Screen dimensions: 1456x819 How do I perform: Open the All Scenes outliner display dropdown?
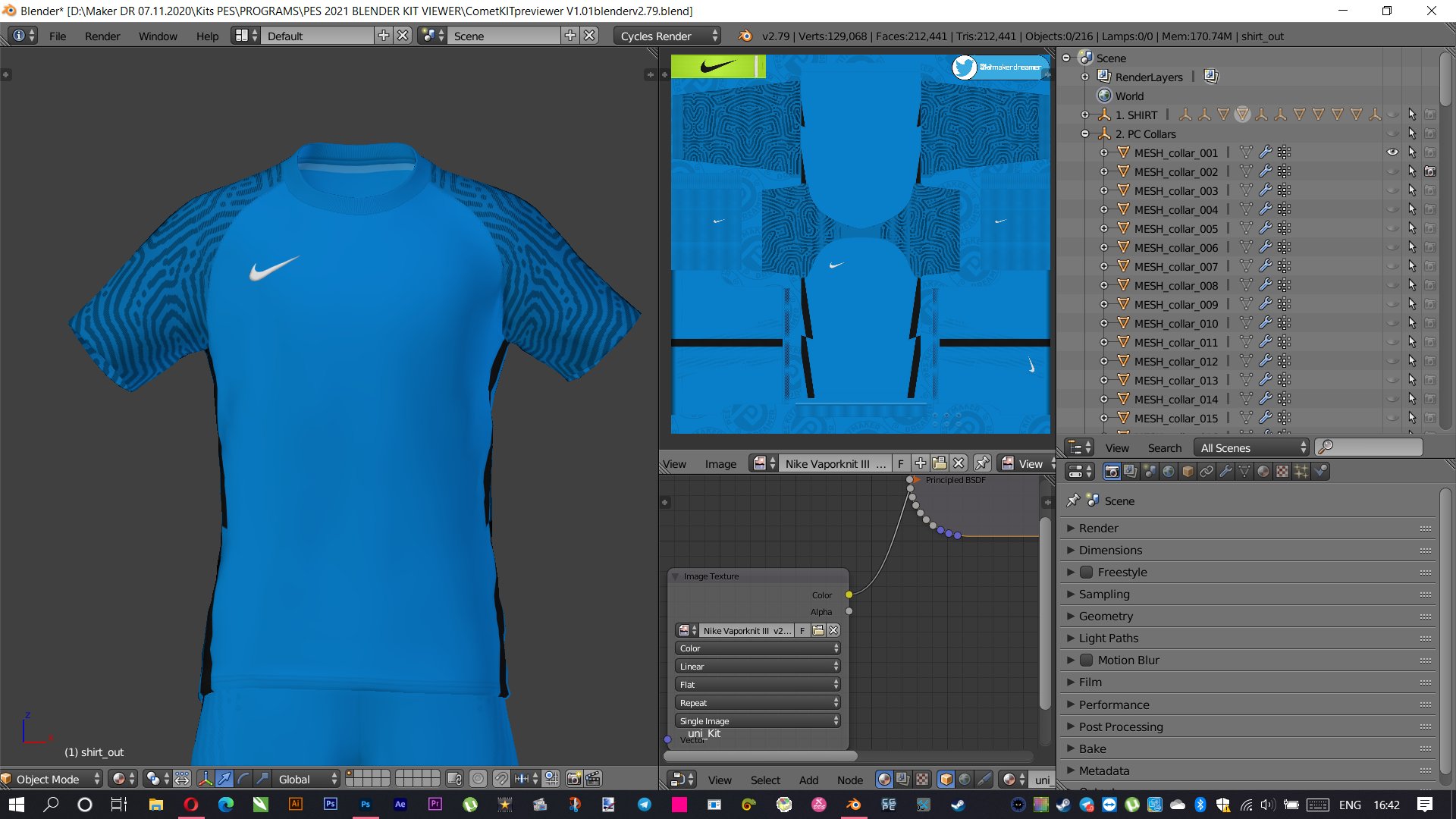point(1251,447)
